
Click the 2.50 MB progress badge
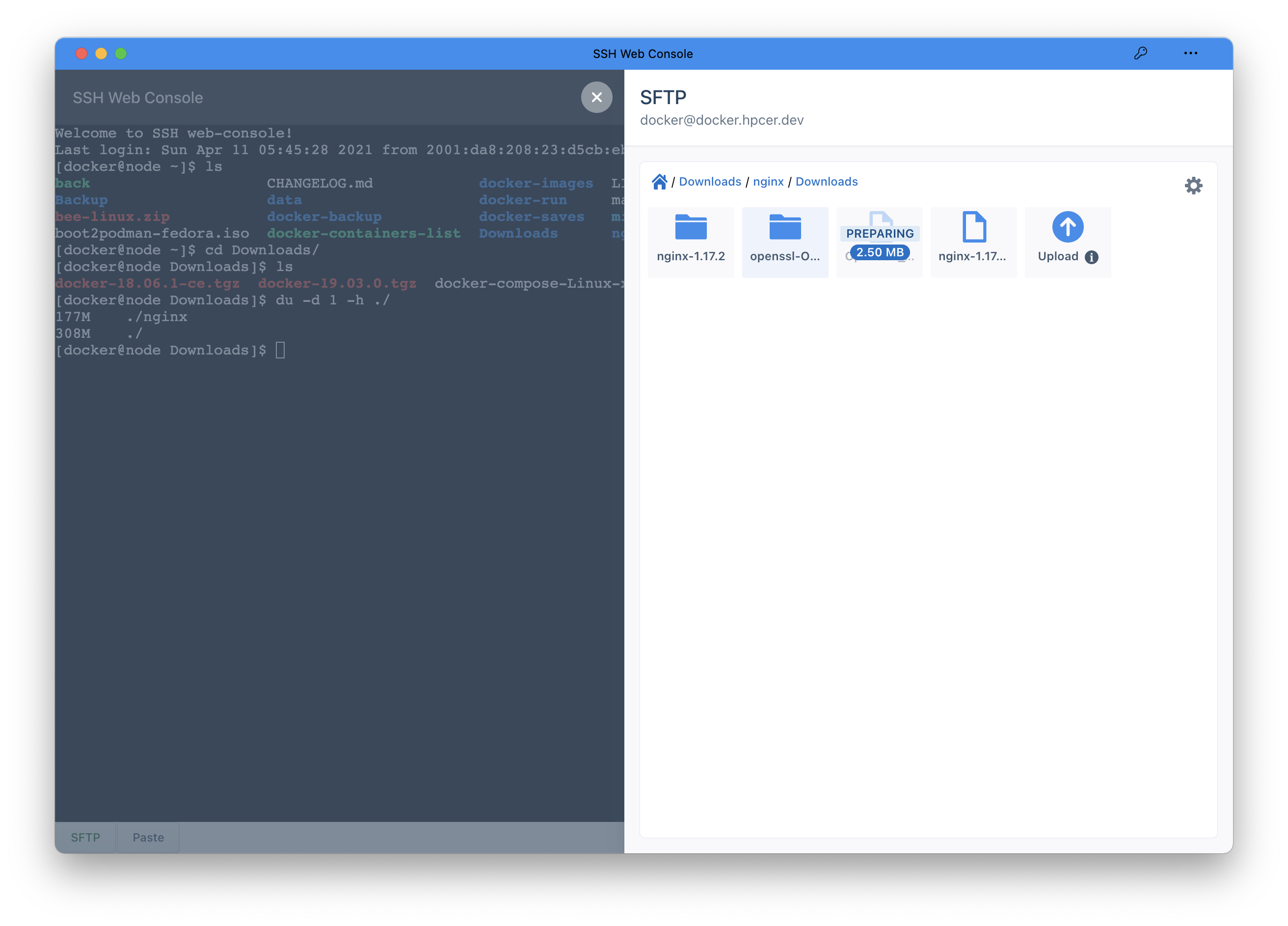pos(880,252)
